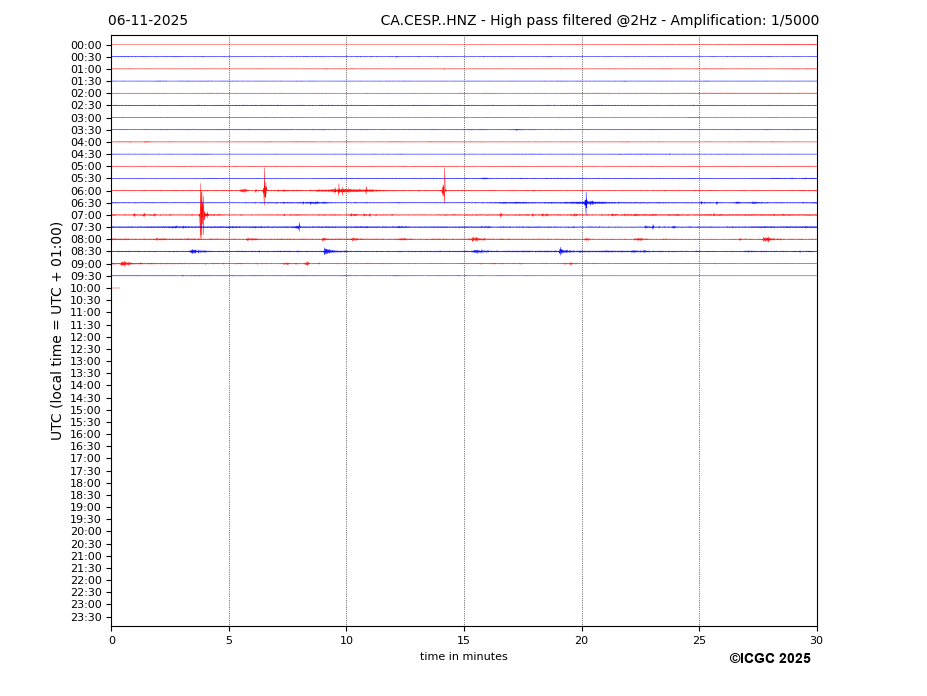
Task: Click the 12:00 time label
Action: click(86, 337)
